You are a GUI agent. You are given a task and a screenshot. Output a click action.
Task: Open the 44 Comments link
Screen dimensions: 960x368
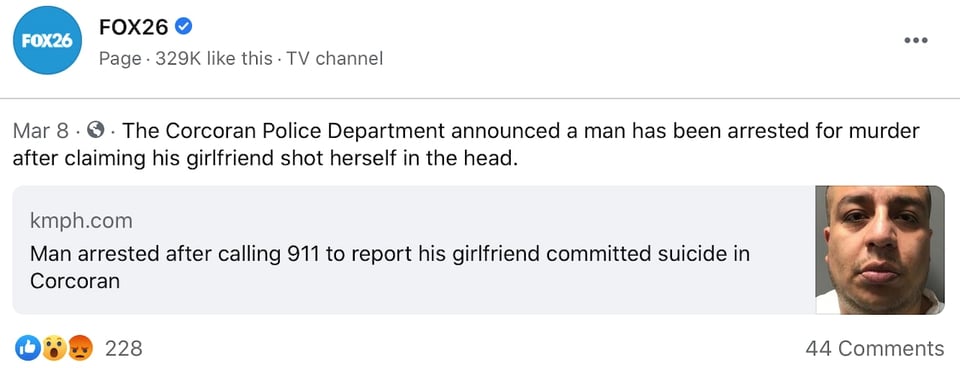[x=875, y=348]
